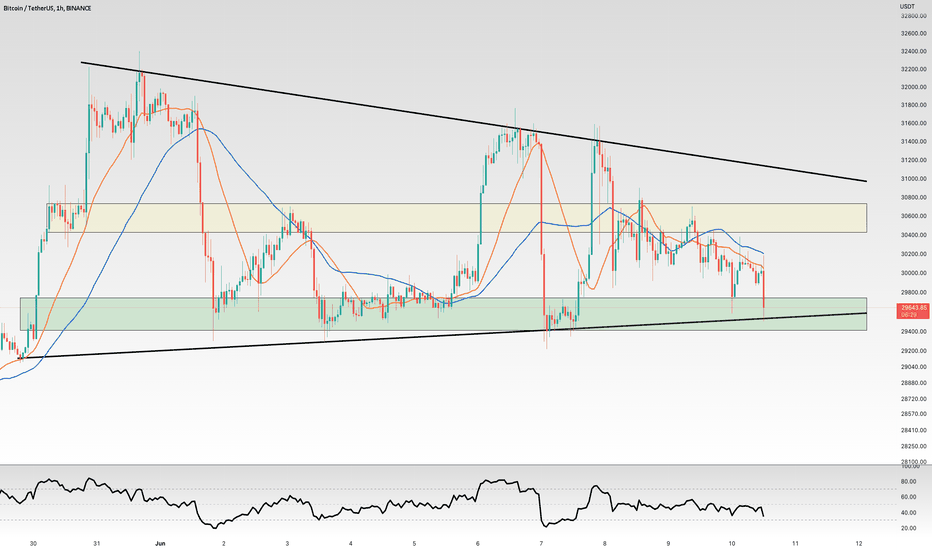Click the date label 6 on time axis
The image size is (932, 550).
pos(477,543)
